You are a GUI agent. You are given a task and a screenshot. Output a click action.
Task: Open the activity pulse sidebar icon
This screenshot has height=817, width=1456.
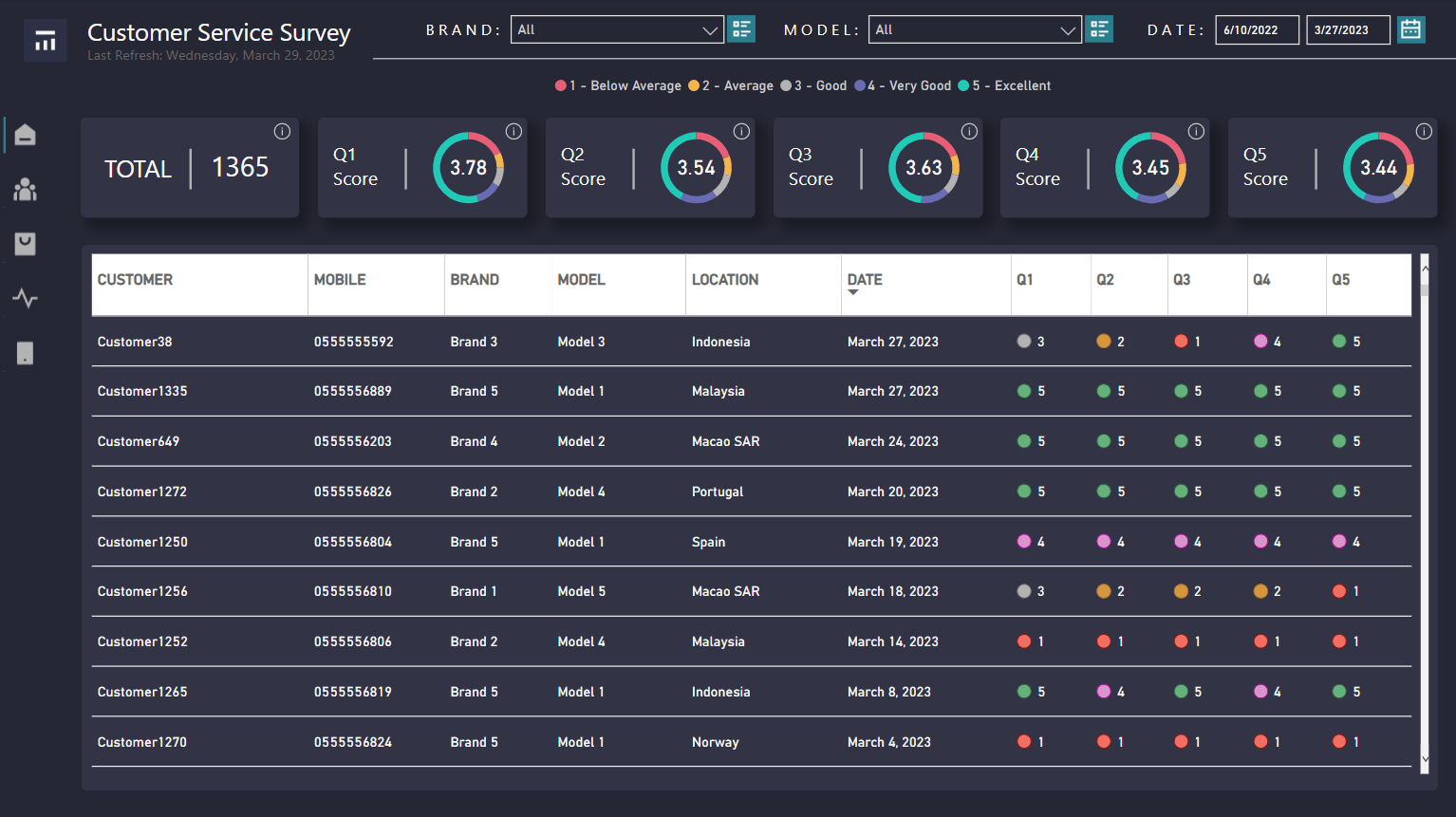(26, 299)
